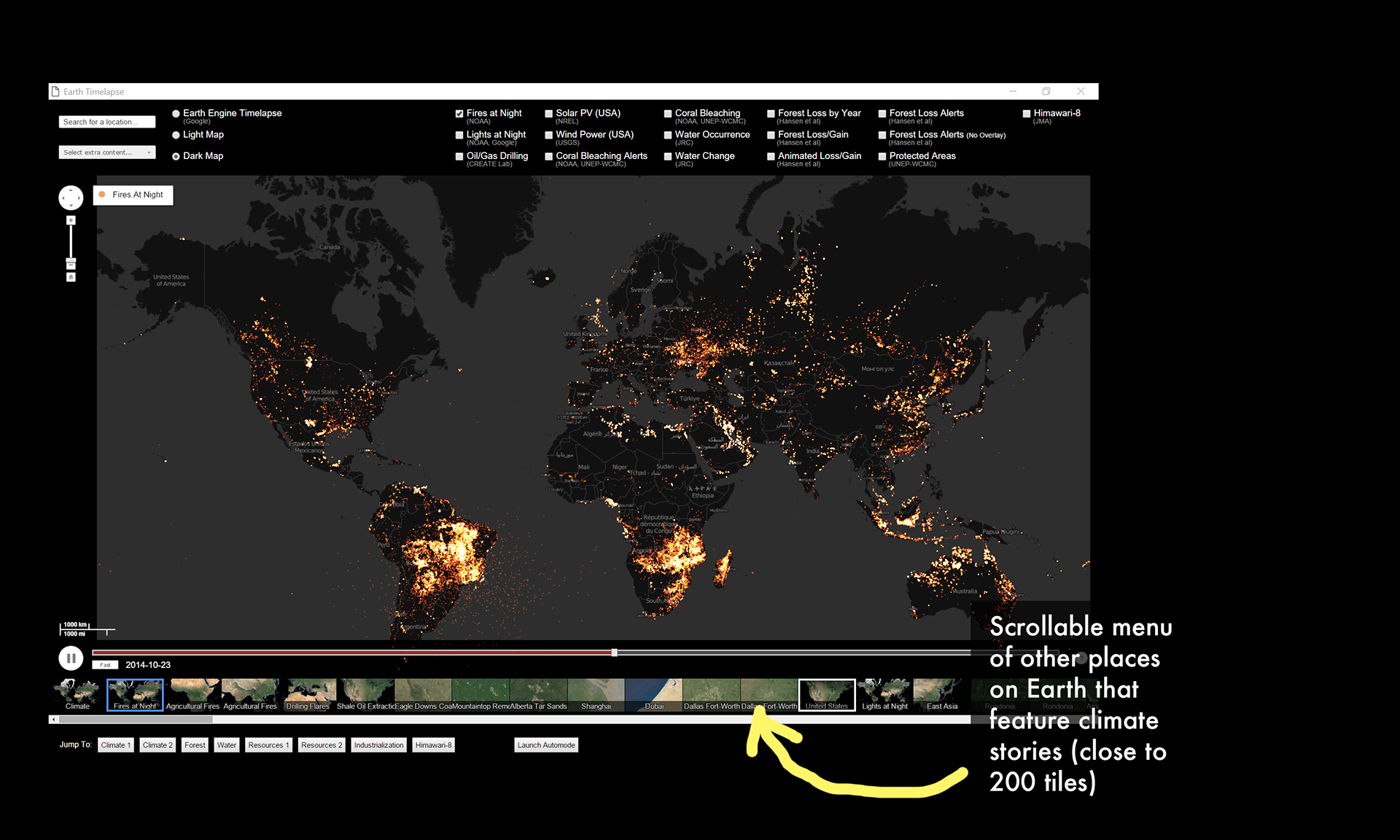Enable the Protected Areas layer
Image resolution: width=1400 pixels, height=840 pixels.
coord(882,156)
